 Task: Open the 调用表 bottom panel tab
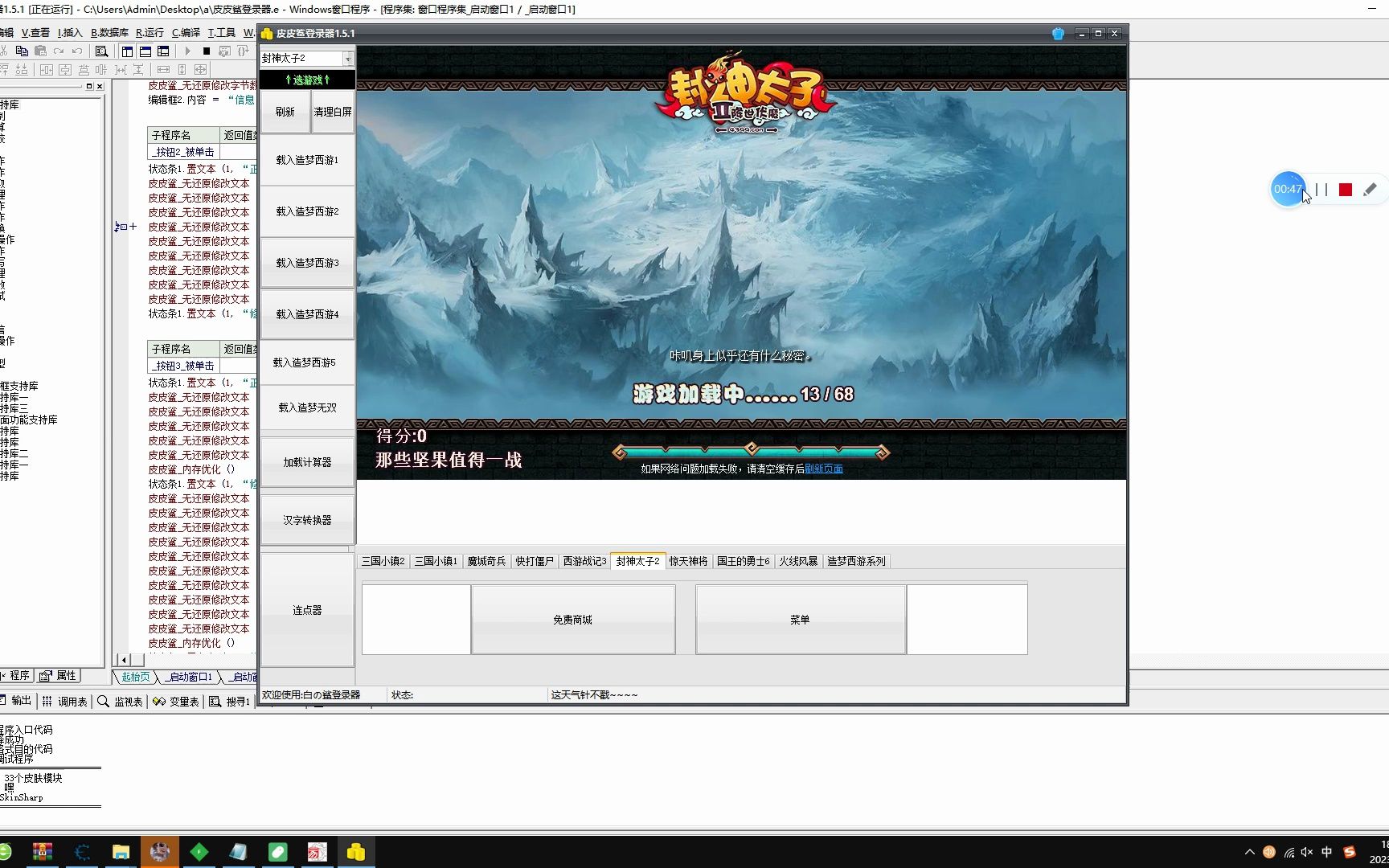(x=64, y=702)
